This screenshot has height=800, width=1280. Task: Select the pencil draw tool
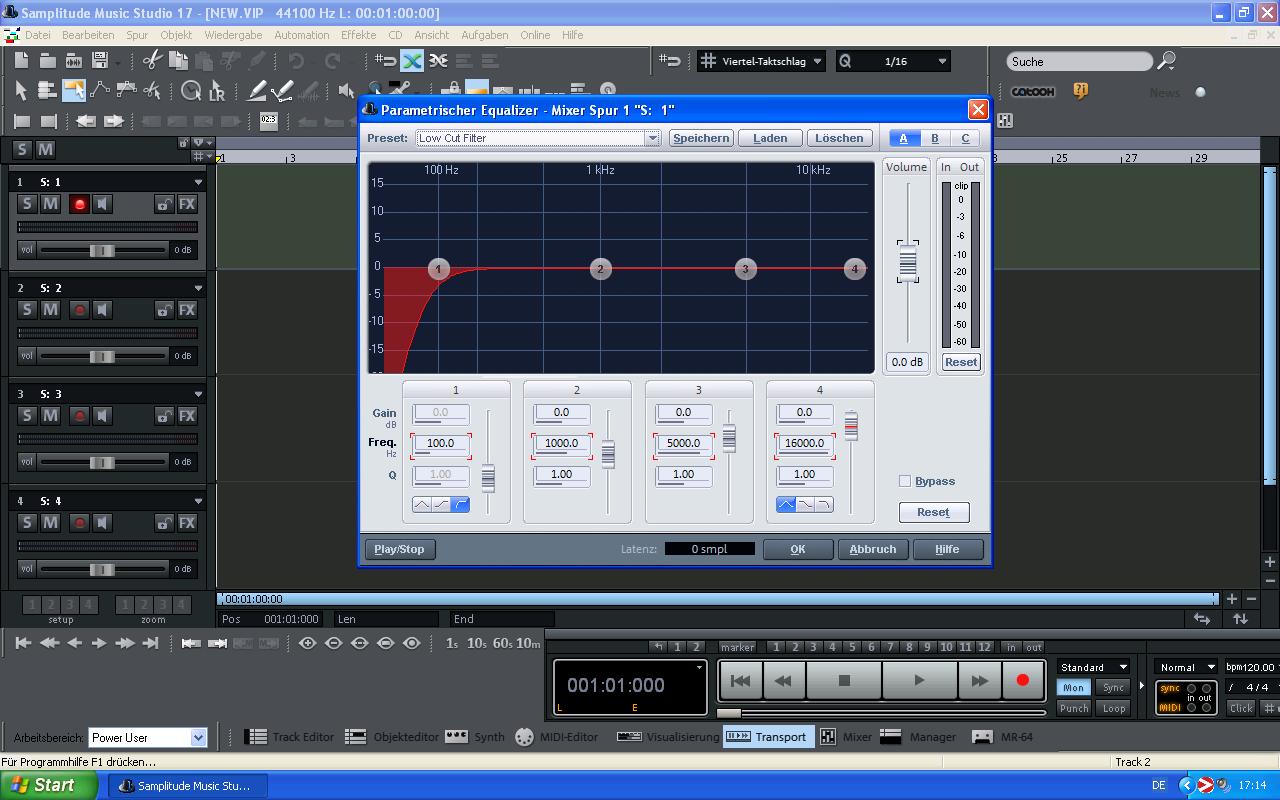[257, 91]
